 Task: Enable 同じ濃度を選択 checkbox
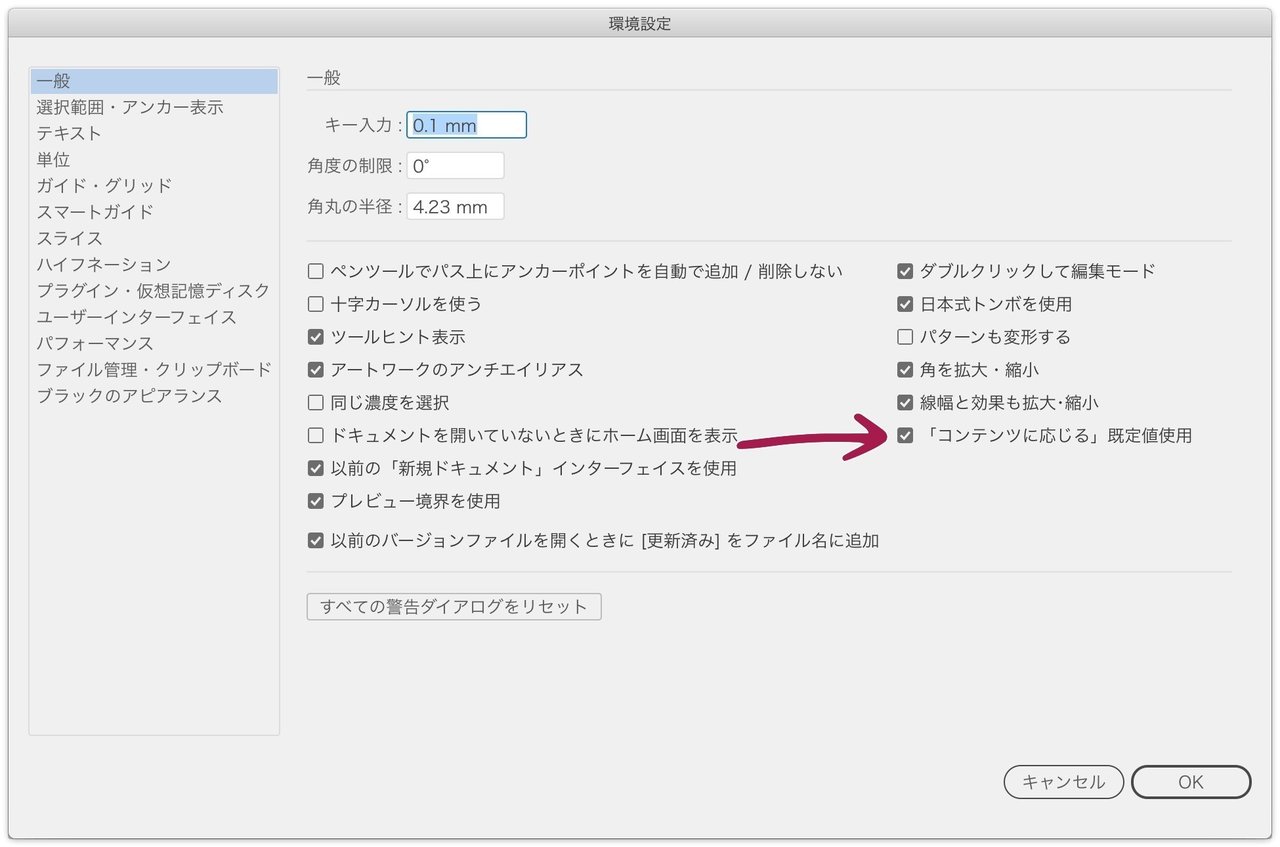coord(316,403)
